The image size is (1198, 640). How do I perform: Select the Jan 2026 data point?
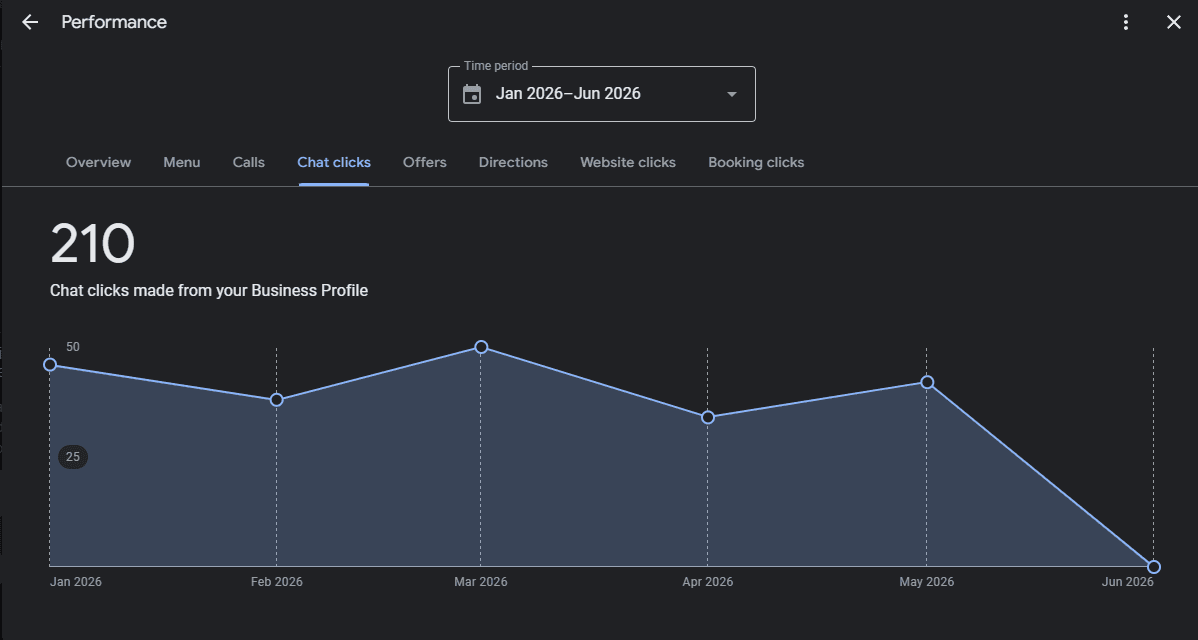[50, 365]
